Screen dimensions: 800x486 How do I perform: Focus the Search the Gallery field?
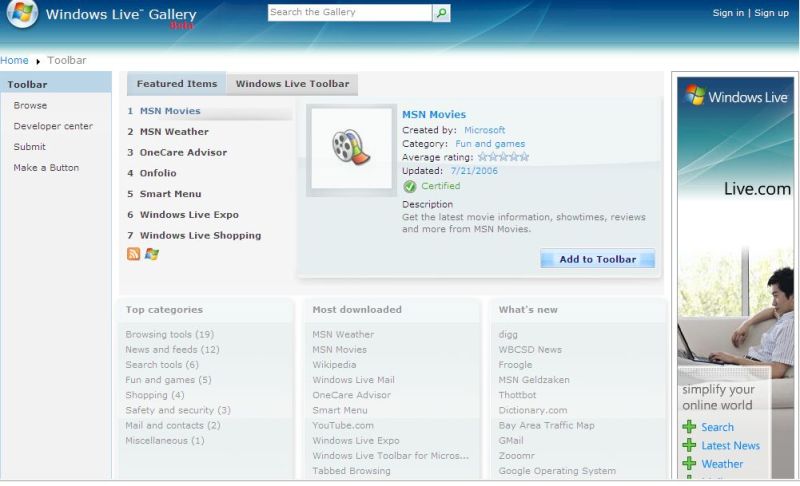click(349, 13)
